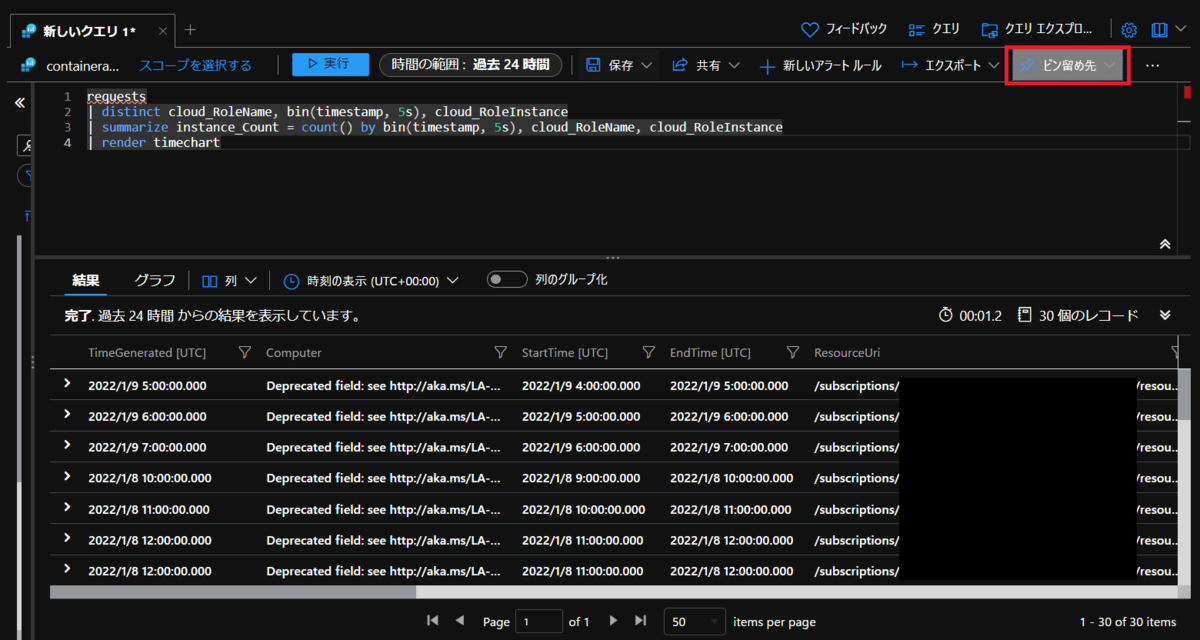Expand the row generated 2022/1/9 6:00:00.000
Viewport: 1200px width, 640px height.
[68, 414]
